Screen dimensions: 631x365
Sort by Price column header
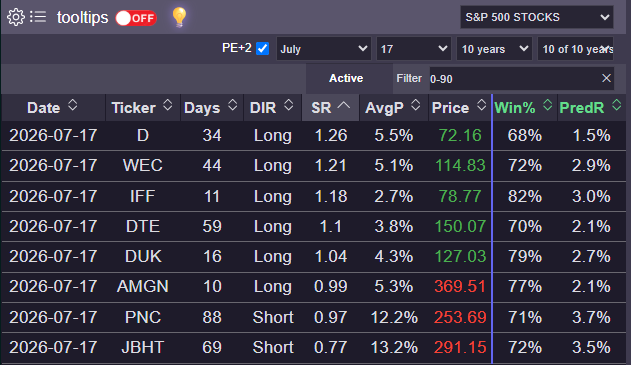click(x=459, y=107)
